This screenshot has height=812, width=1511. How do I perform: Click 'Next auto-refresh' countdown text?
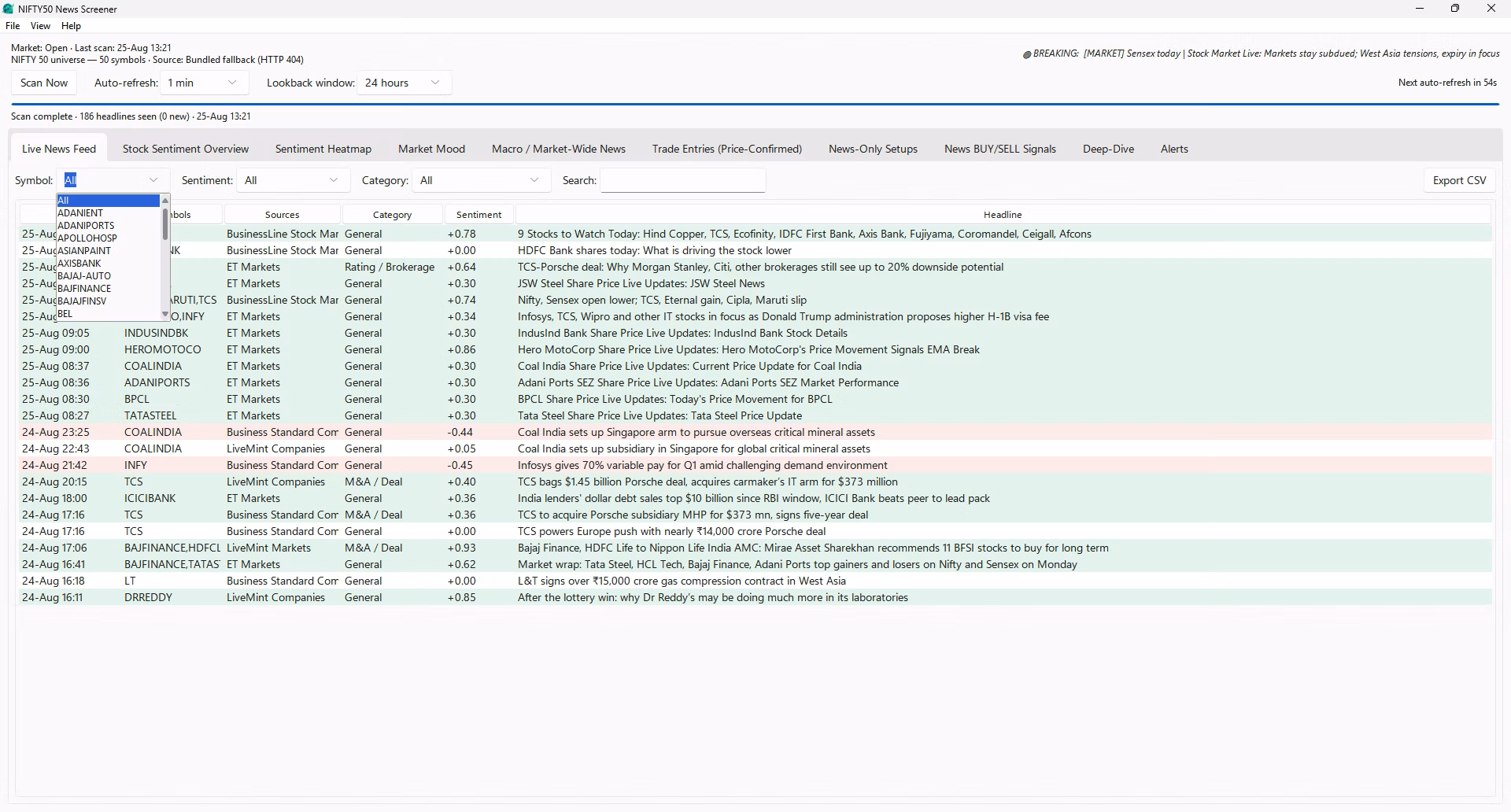tap(1447, 83)
